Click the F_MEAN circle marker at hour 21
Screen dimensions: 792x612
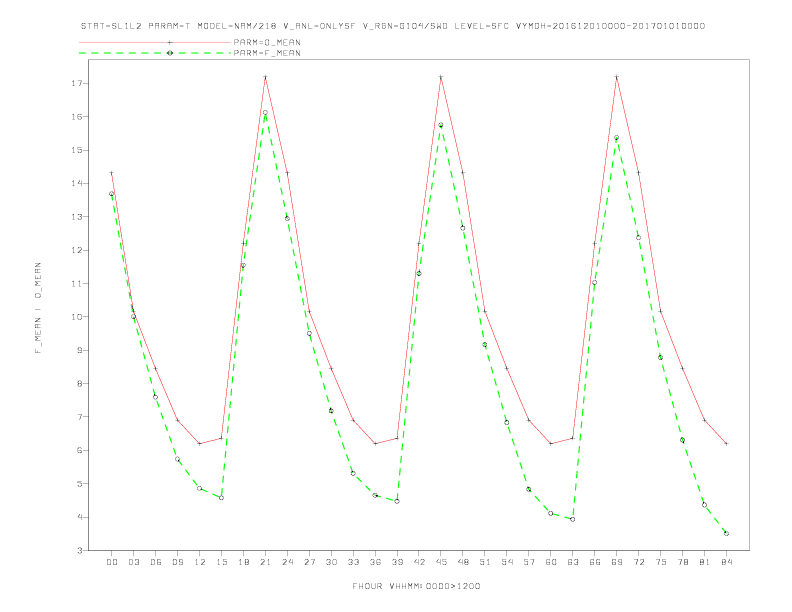[x=265, y=113]
